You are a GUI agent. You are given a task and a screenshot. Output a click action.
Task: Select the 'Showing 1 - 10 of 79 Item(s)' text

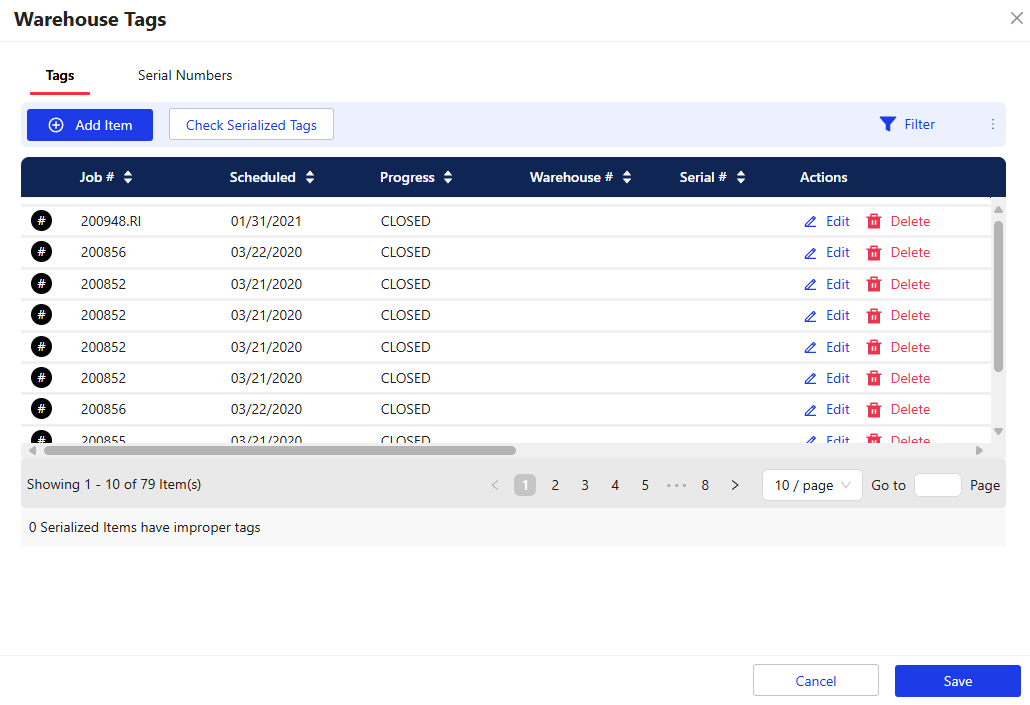114,484
